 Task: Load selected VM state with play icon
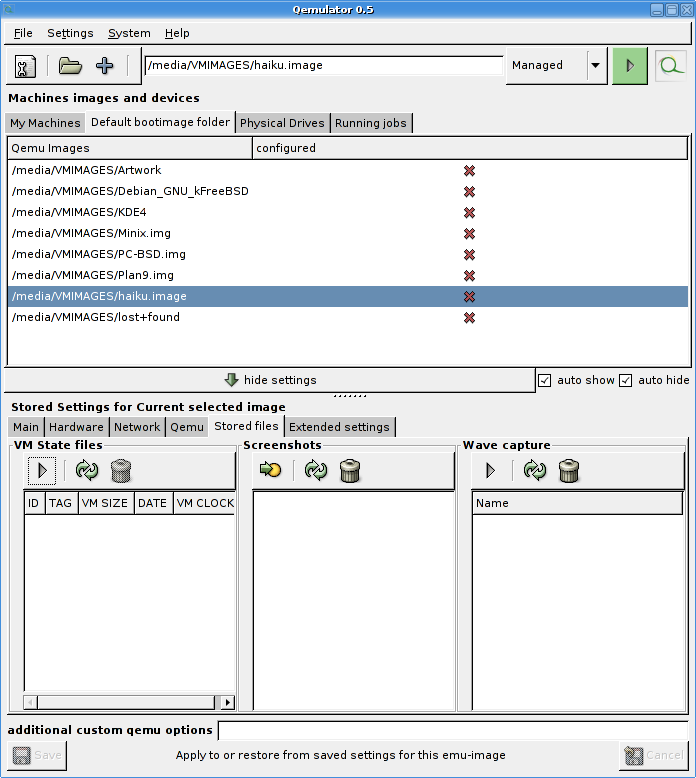pyautogui.click(x=42, y=470)
